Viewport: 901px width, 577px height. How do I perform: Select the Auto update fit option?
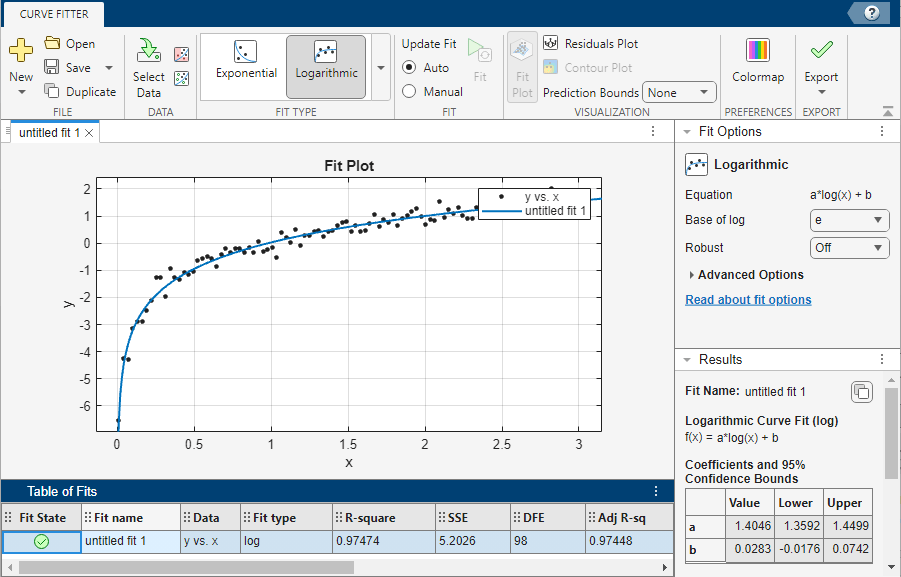[x=409, y=67]
